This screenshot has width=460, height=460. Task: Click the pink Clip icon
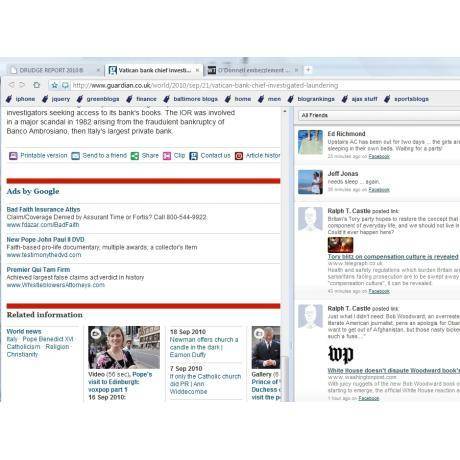tap(167, 156)
